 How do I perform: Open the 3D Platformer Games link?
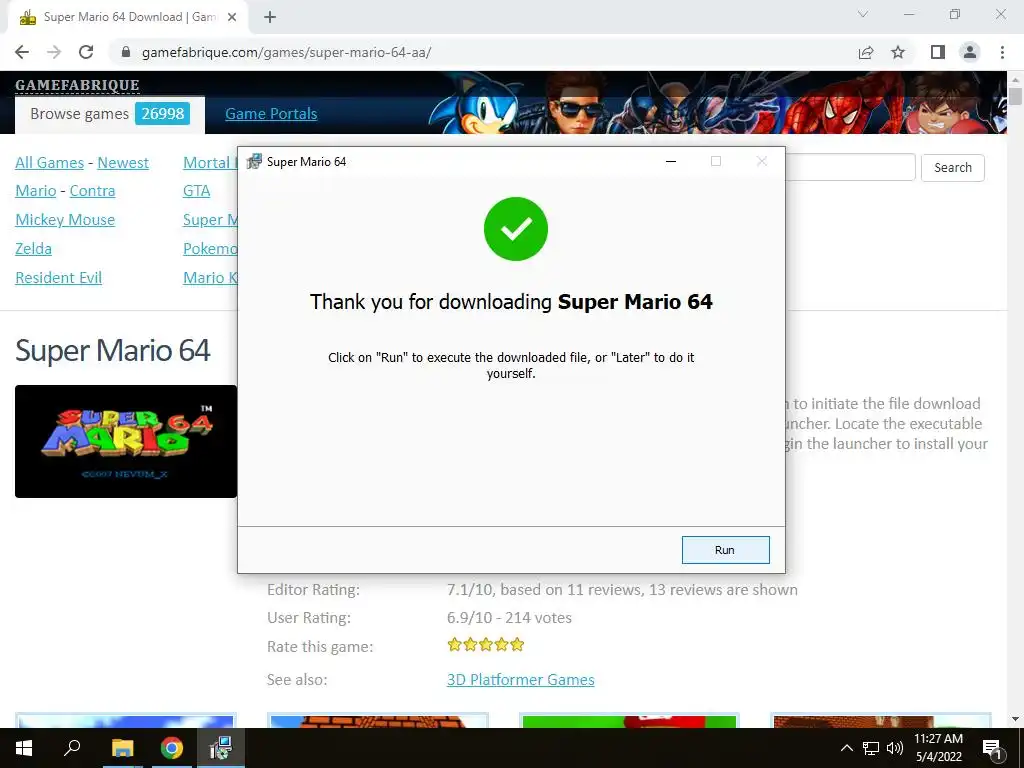(520, 680)
